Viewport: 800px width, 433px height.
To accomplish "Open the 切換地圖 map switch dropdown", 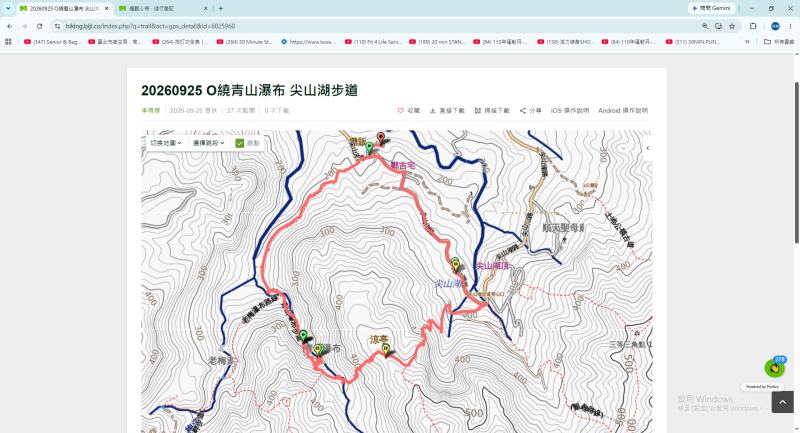I will click(166, 143).
